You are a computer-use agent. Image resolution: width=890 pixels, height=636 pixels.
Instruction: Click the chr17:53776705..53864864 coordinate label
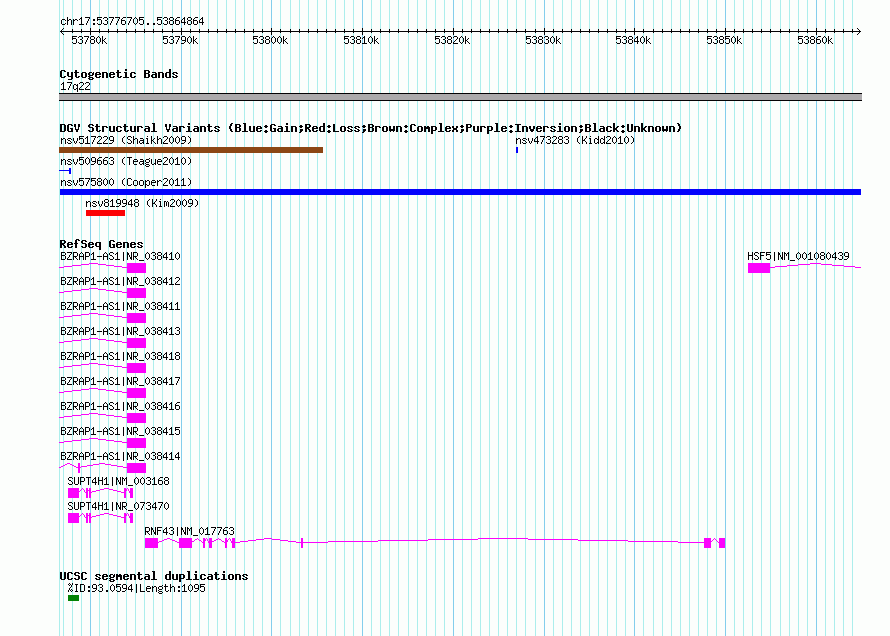pos(132,22)
